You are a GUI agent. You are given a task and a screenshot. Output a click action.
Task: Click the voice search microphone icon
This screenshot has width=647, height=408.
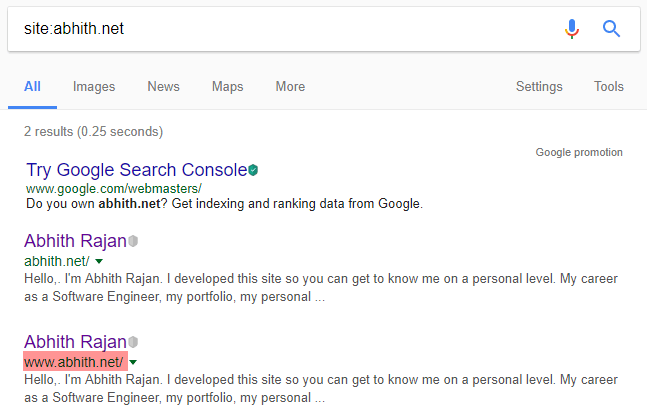pyautogui.click(x=571, y=29)
